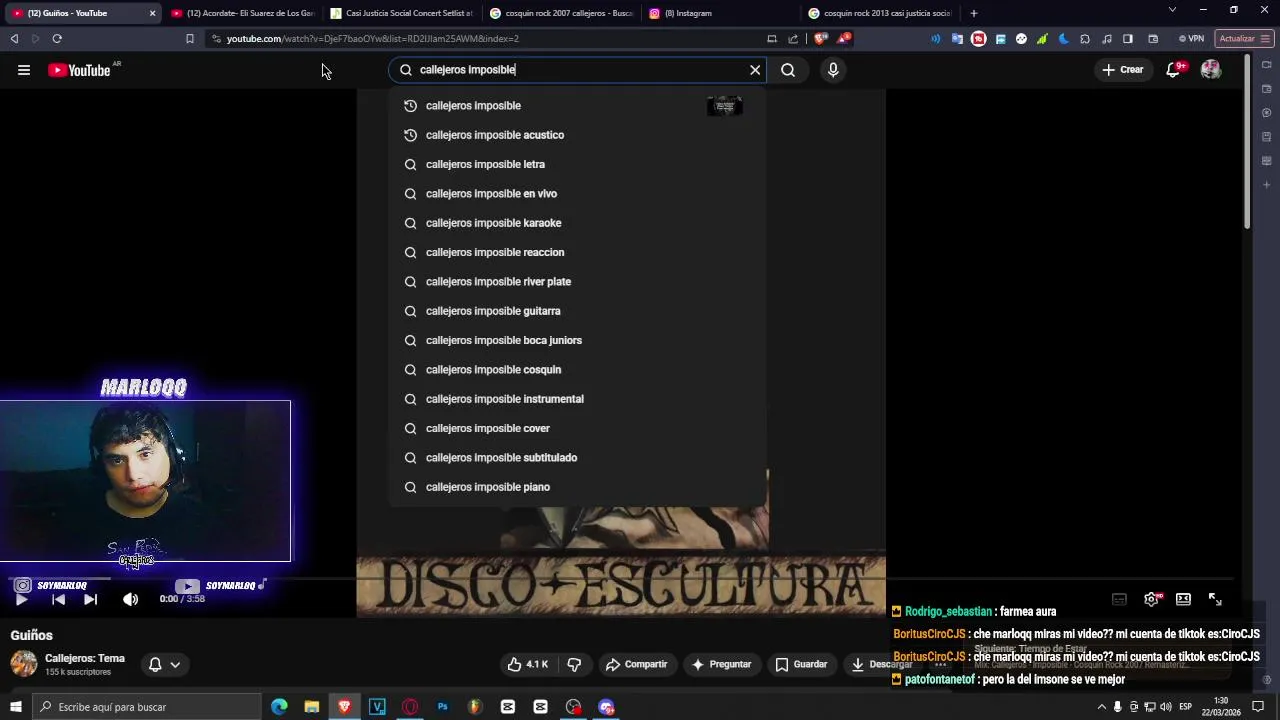Click the Windows taskbar search box

pos(146,707)
